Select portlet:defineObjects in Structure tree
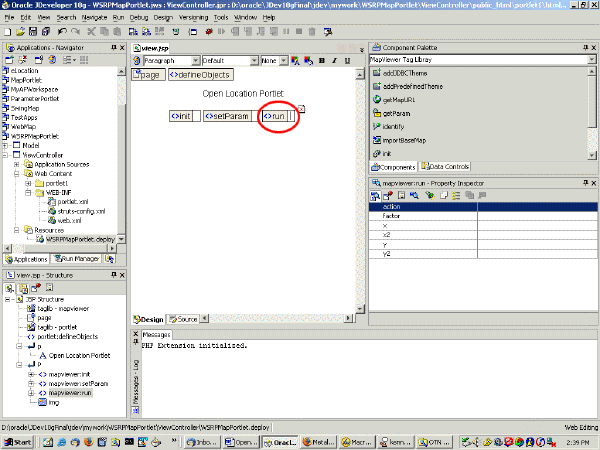600x450 pixels. tap(63, 337)
